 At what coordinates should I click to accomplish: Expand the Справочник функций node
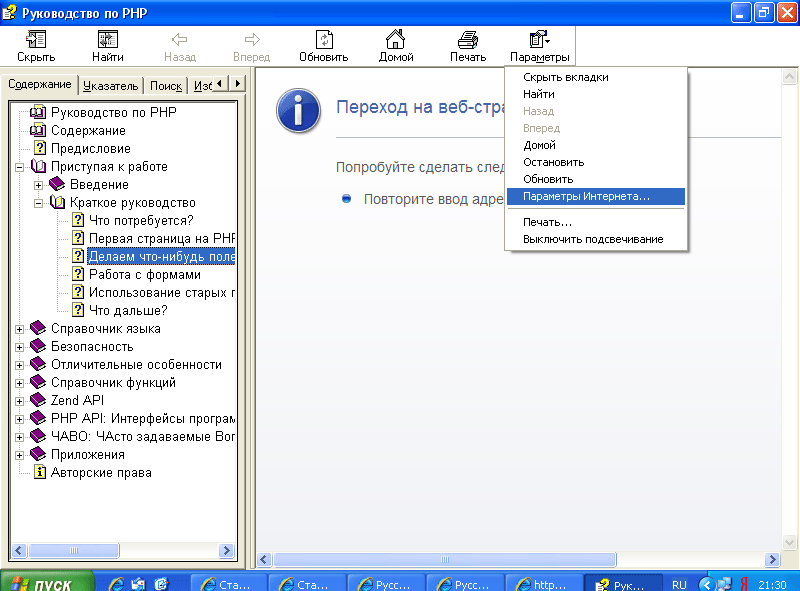coord(19,383)
